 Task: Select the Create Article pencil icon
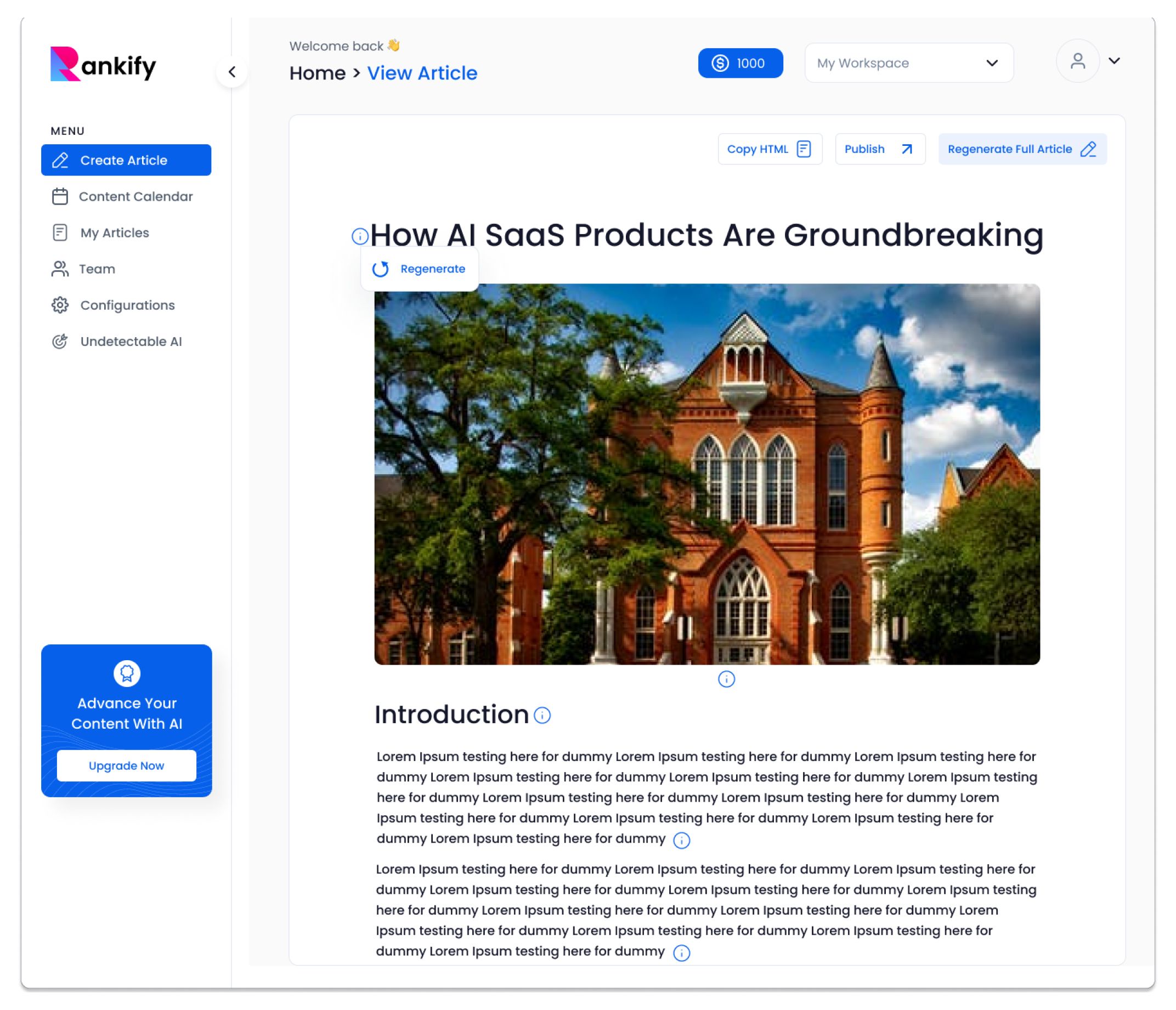(x=60, y=160)
